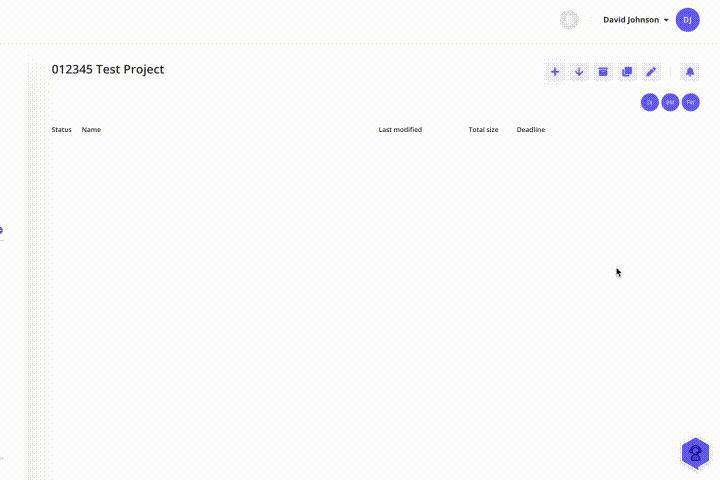Open the David Johnson user dropdown

[x=636, y=20]
